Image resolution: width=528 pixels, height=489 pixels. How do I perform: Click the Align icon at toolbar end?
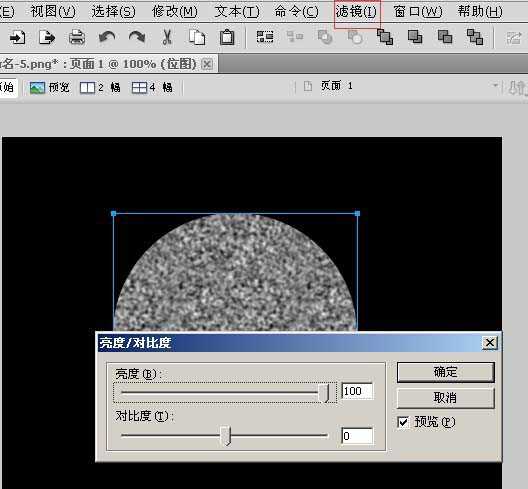514,38
